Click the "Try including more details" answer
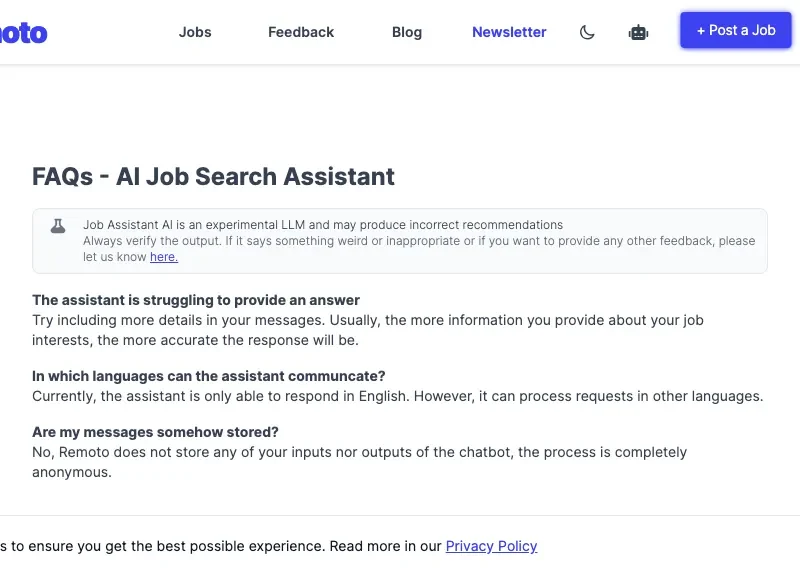The width and height of the screenshot is (800, 576). [x=368, y=330]
